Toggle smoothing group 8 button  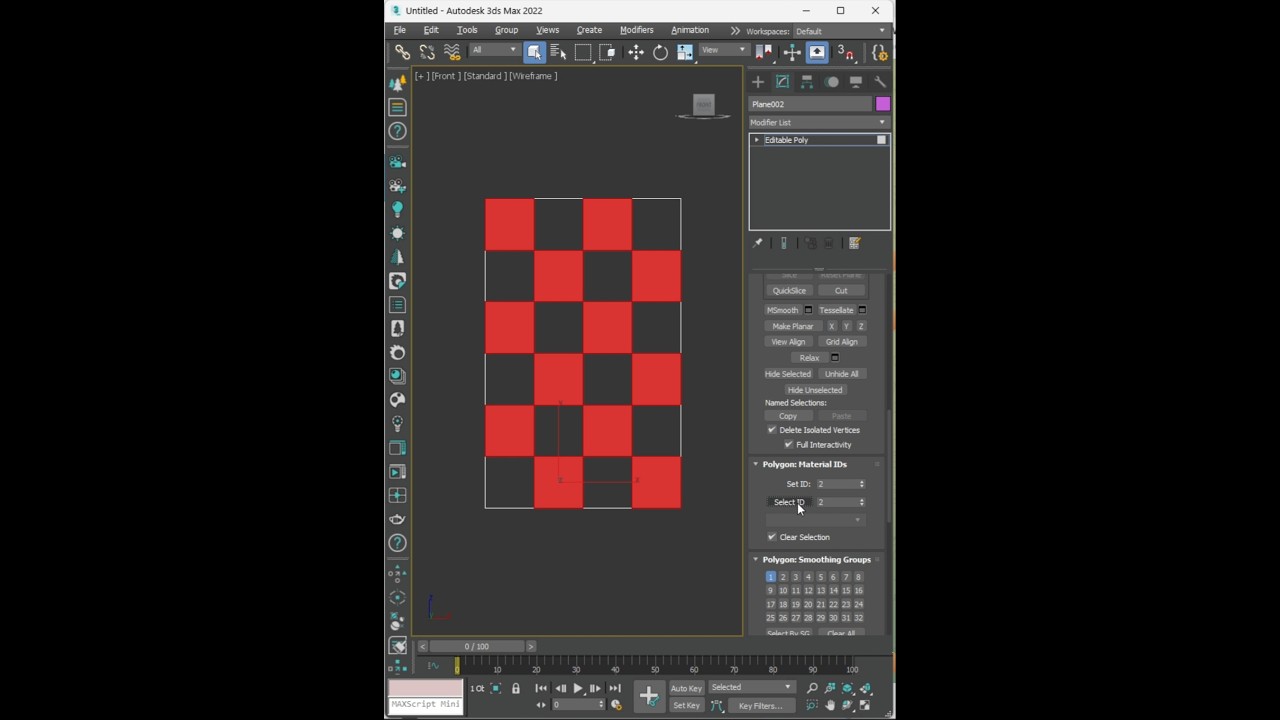pyautogui.click(x=858, y=577)
